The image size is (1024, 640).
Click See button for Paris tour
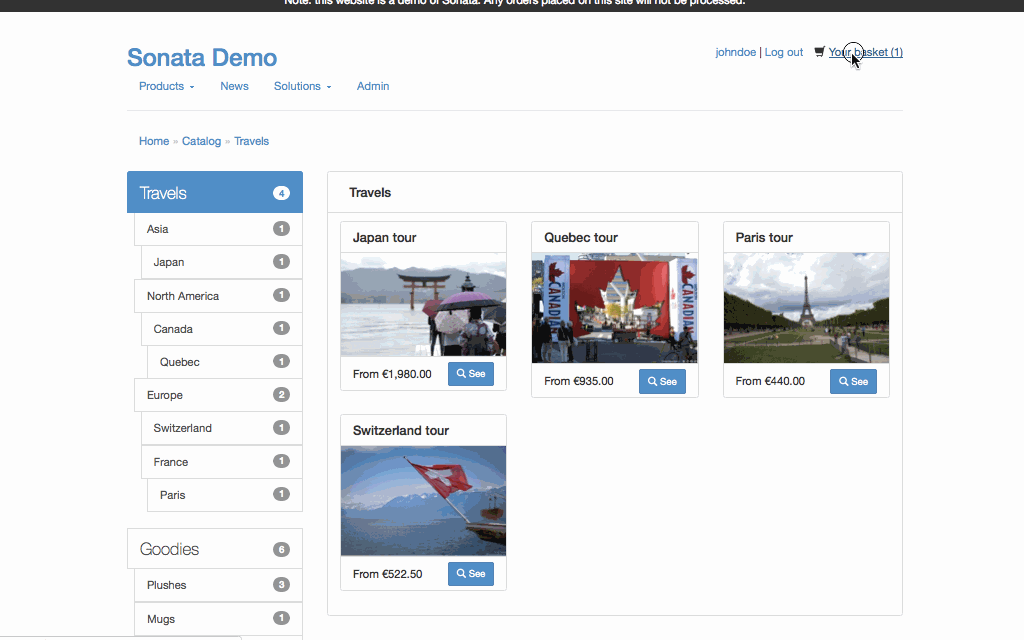click(x=853, y=381)
